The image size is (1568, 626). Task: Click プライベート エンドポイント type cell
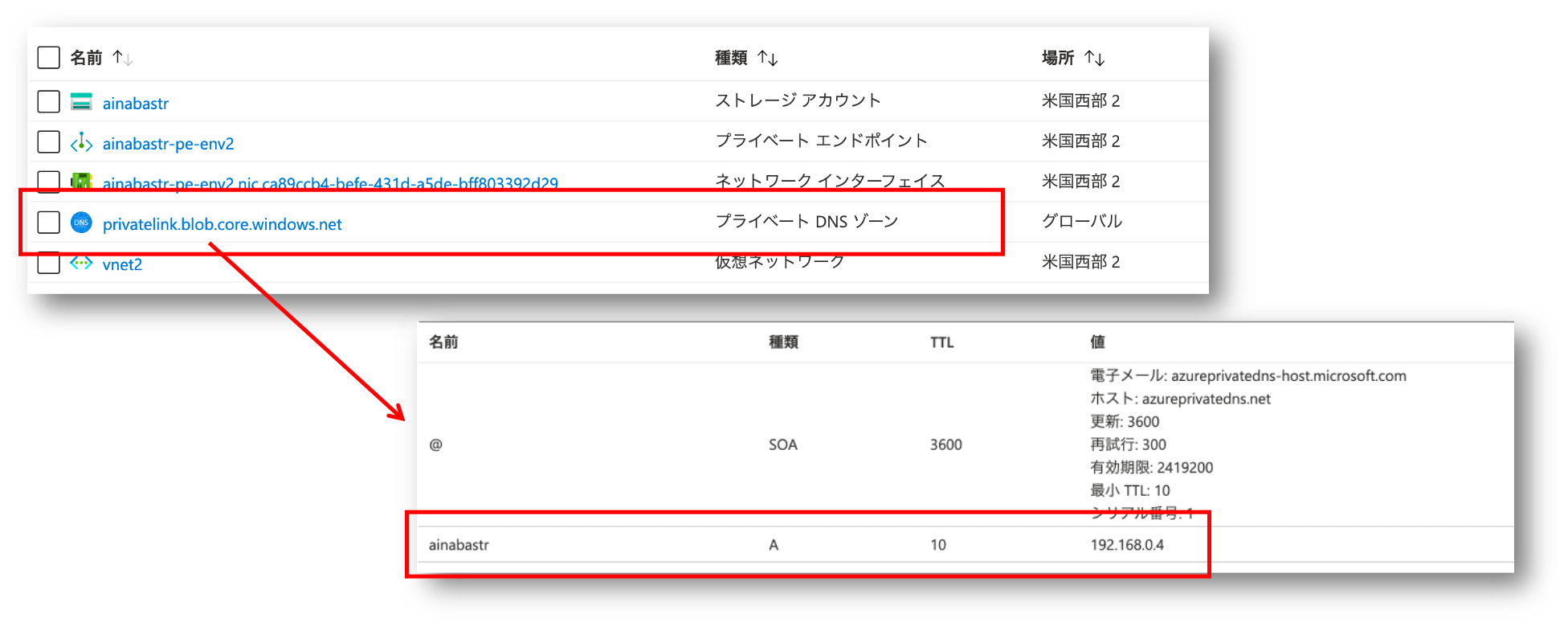(x=821, y=141)
